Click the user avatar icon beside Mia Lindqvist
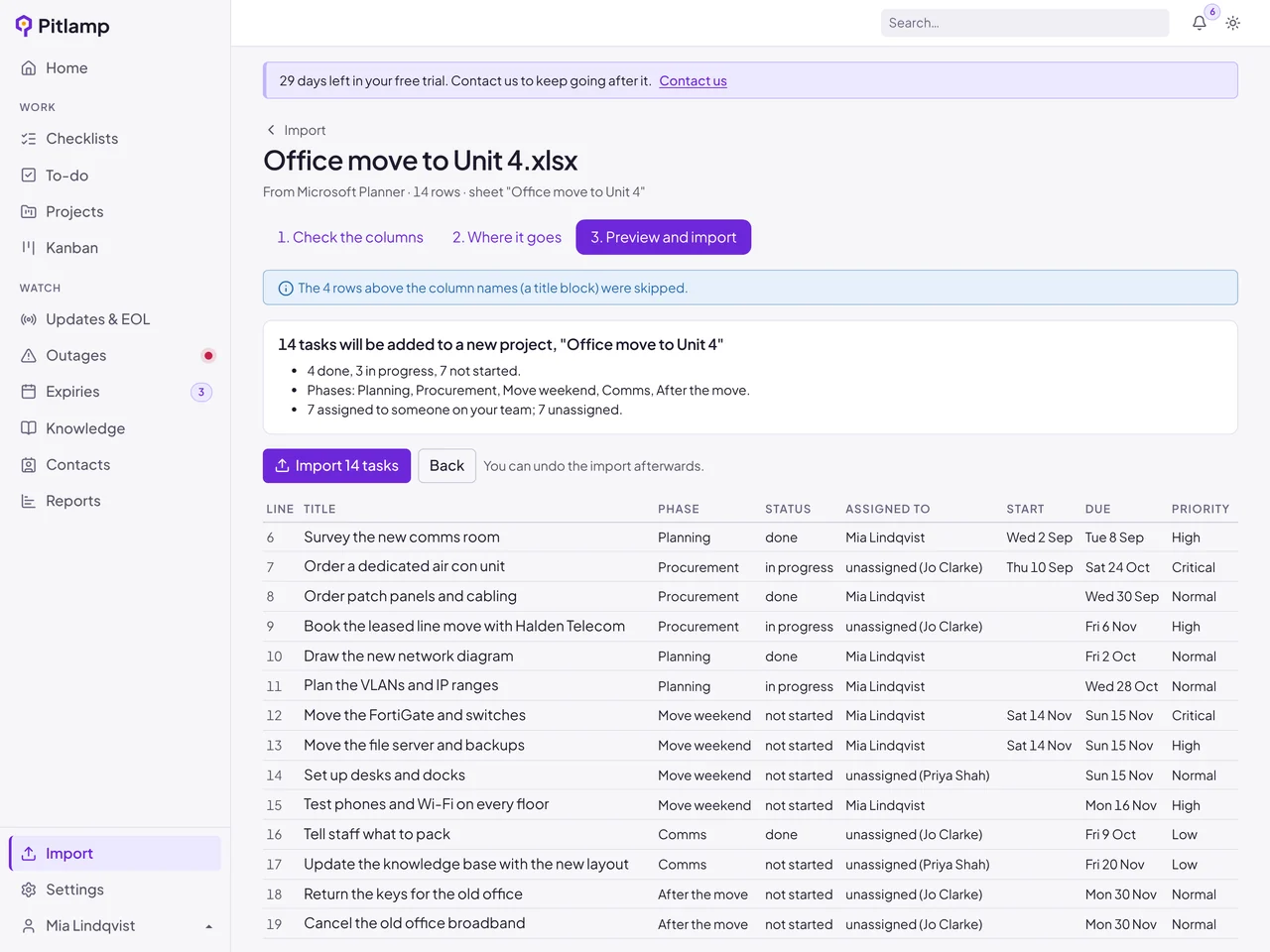The image size is (1270, 952). point(29,925)
